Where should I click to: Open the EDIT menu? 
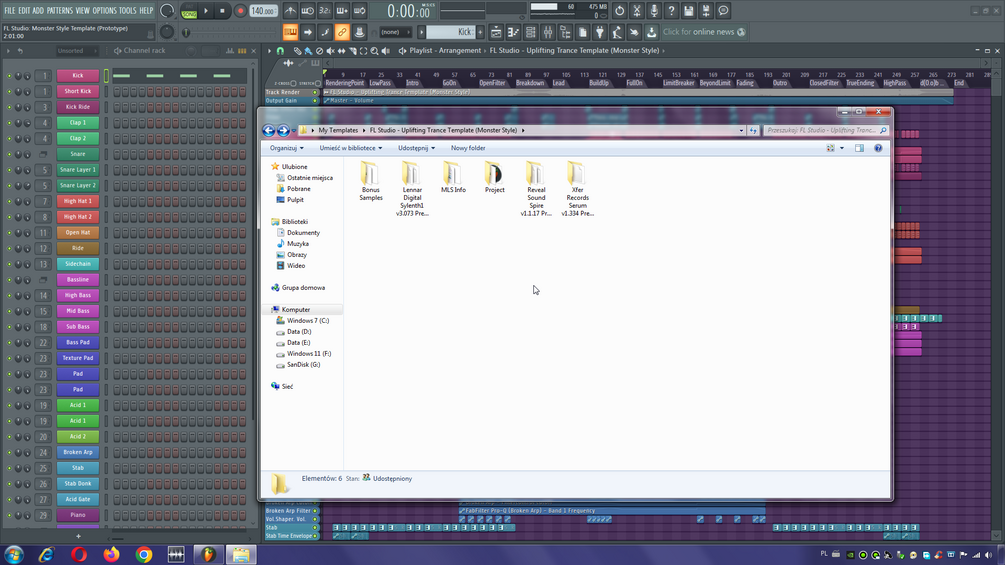pos(24,11)
